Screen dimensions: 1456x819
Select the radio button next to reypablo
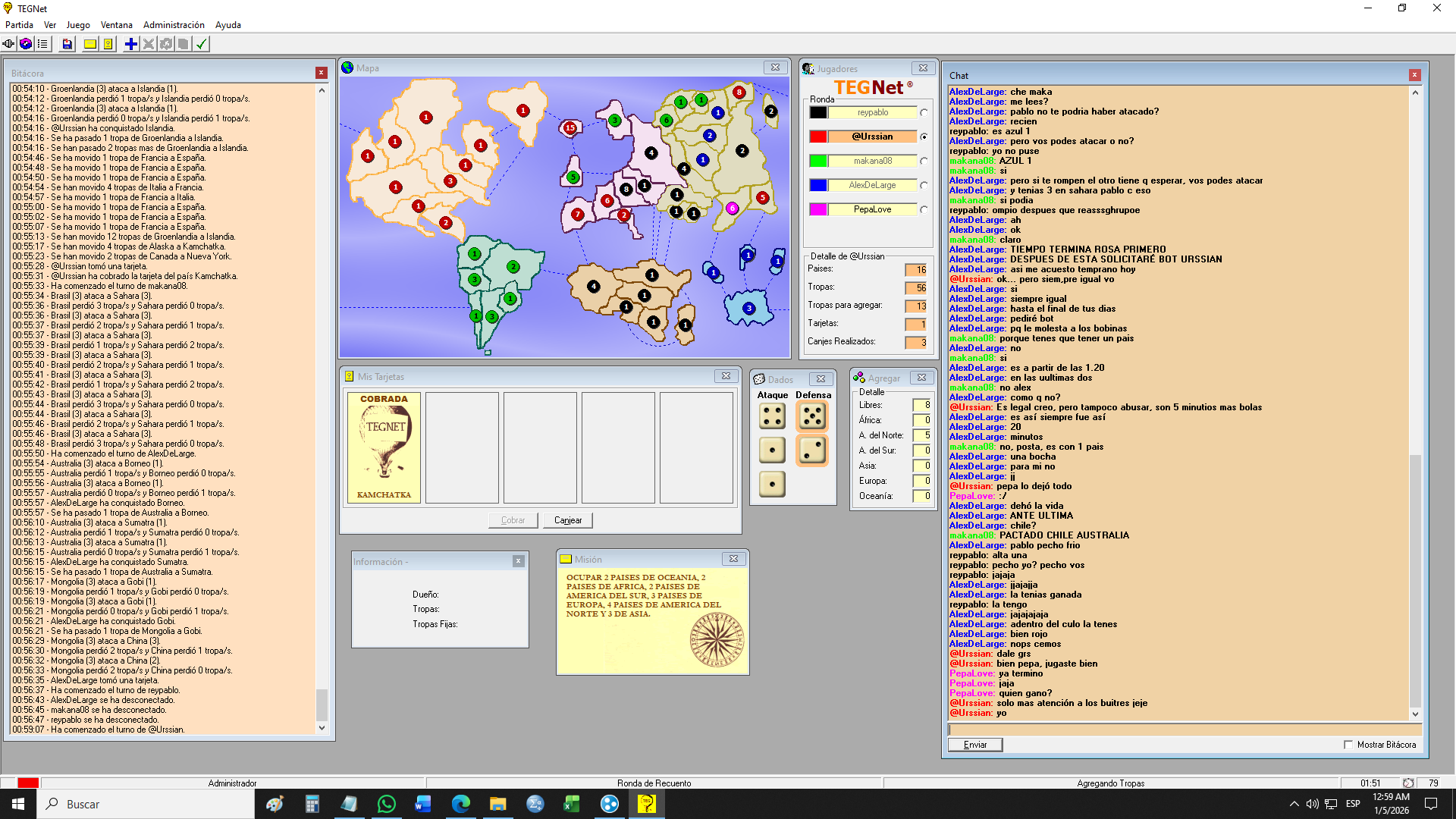924,113
